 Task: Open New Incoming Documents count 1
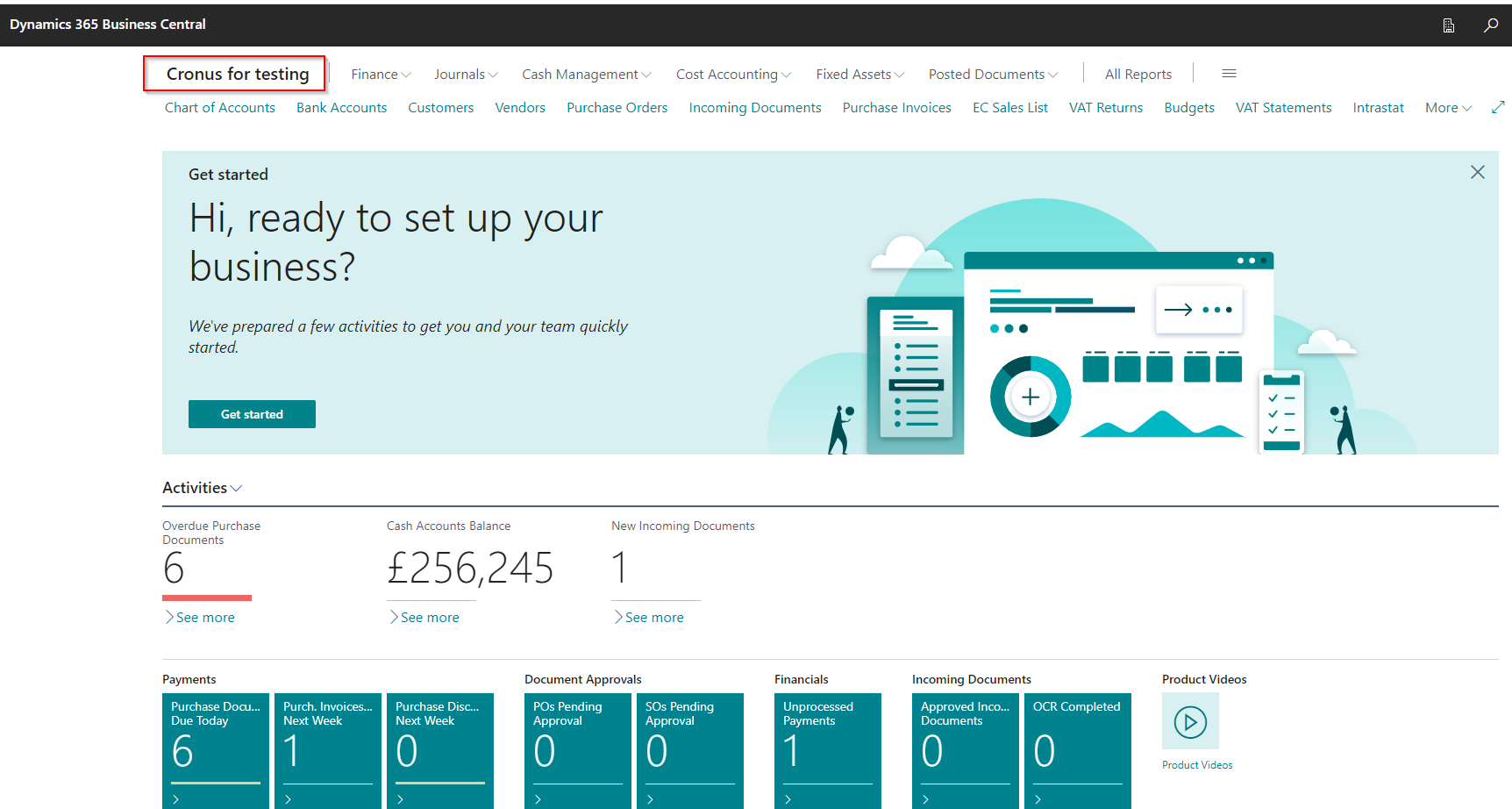coord(620,569)
